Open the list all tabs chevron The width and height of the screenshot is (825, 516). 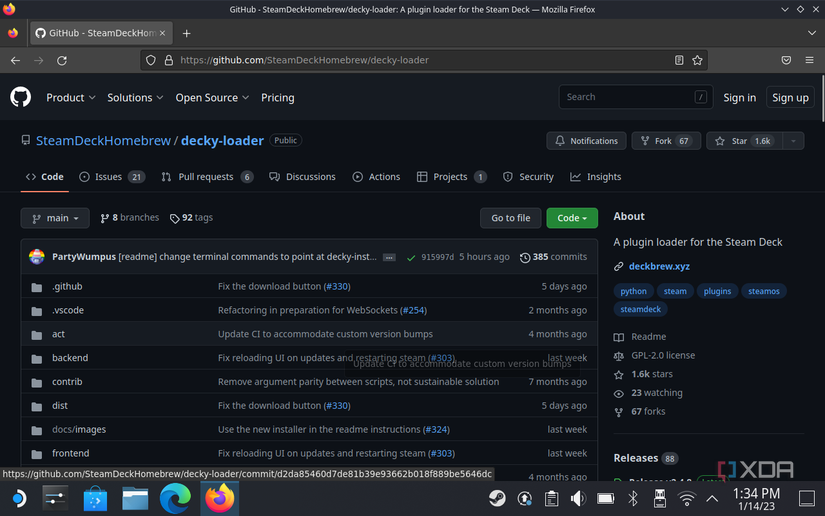[x=811, y=33]
